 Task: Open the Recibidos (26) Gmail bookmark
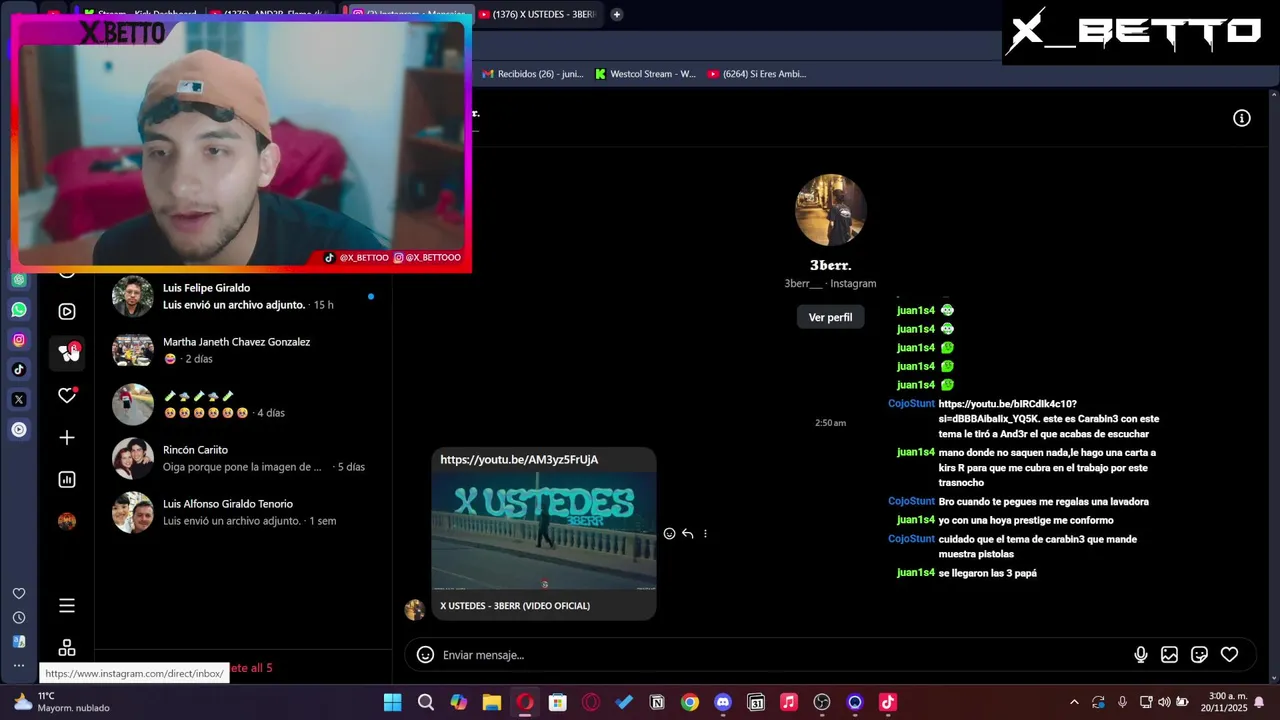click(x=533, y=74)
